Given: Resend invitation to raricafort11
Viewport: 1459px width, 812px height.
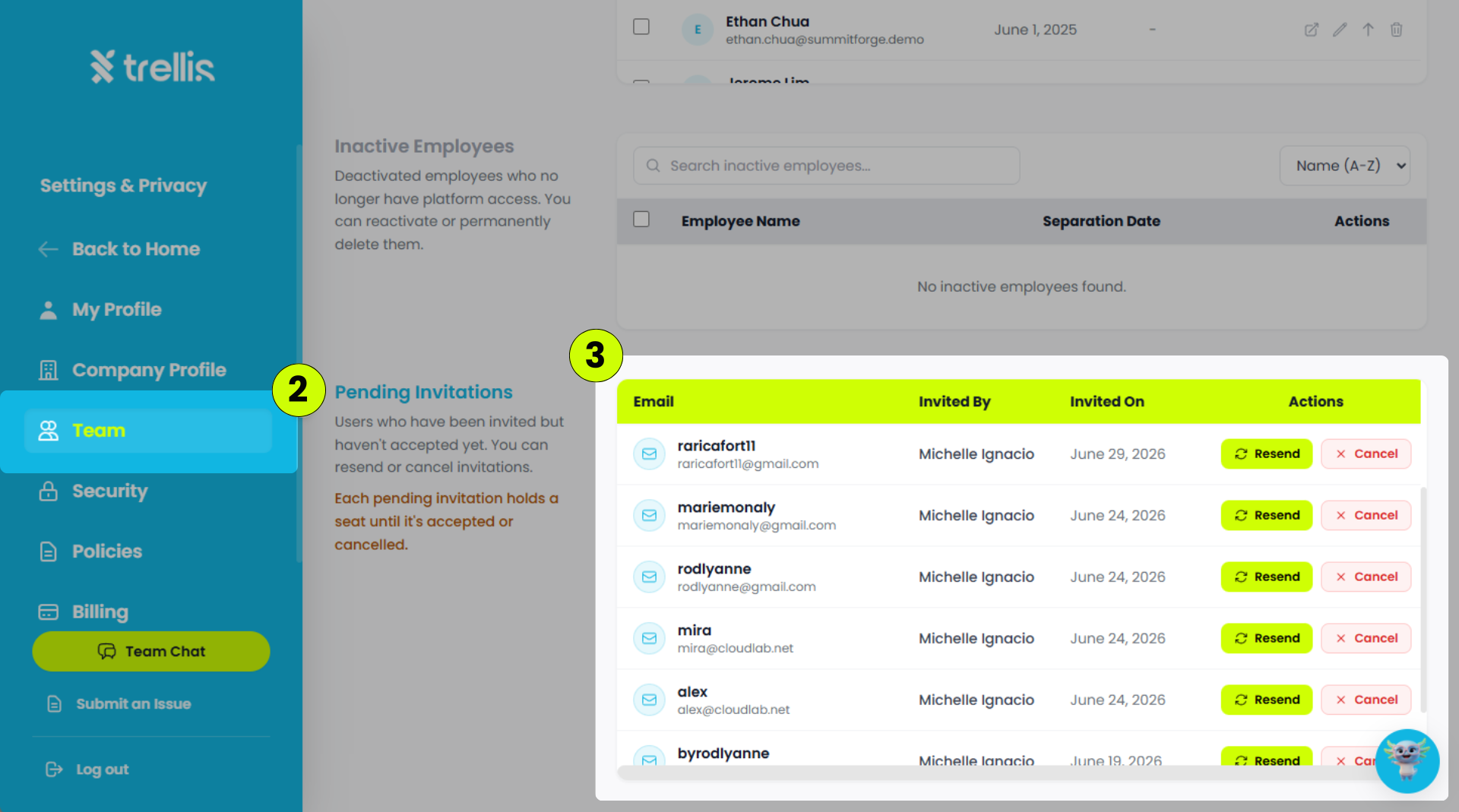Looking at the screenshot, I should pyautogui.click(x=1267, y=453).
